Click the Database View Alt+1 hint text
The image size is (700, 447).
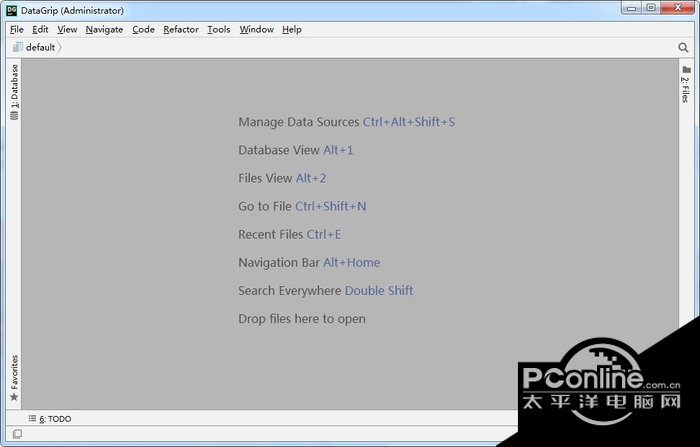(296, 150)
